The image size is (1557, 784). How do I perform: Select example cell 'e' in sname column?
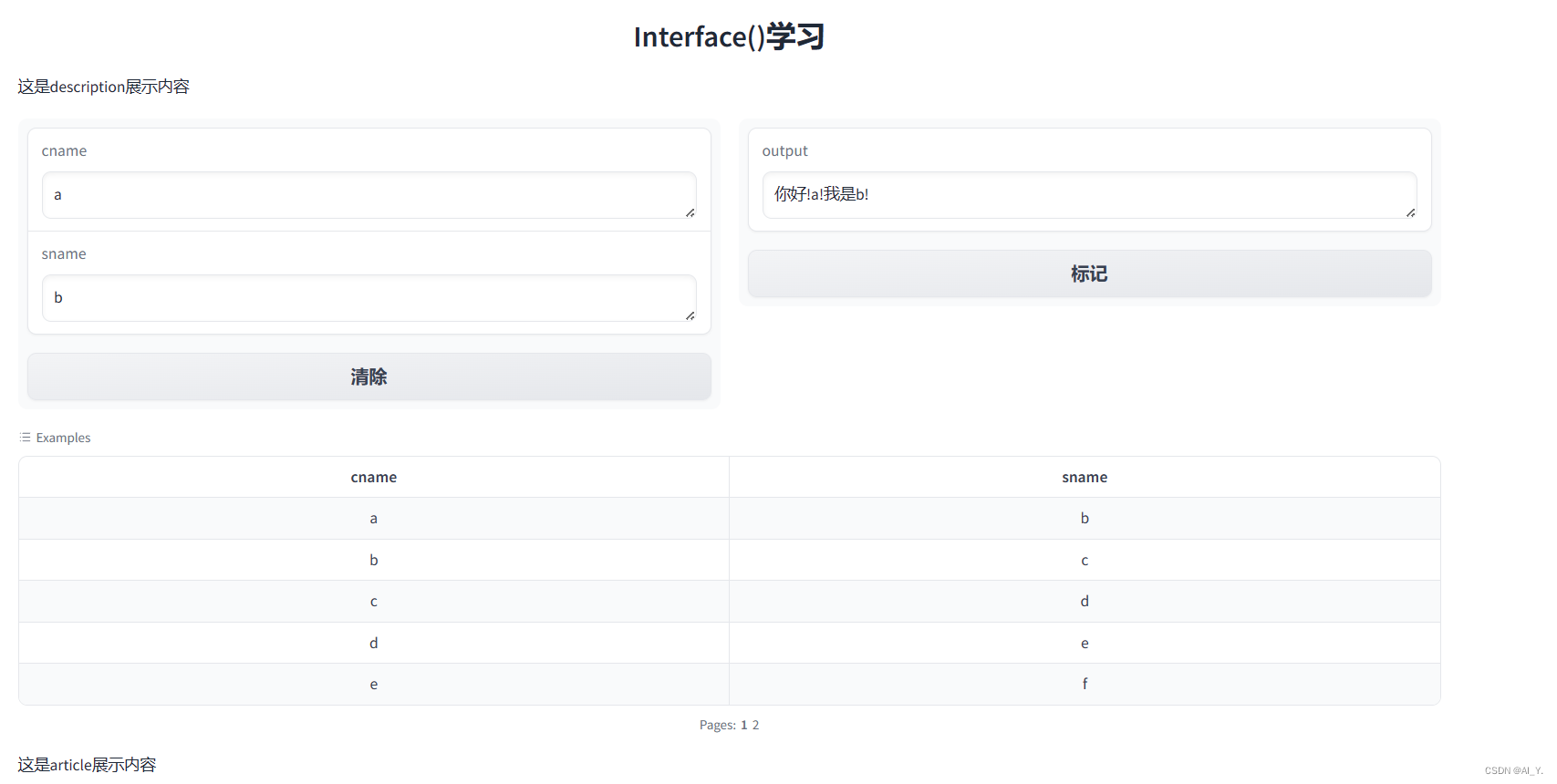click(1085, 643)
